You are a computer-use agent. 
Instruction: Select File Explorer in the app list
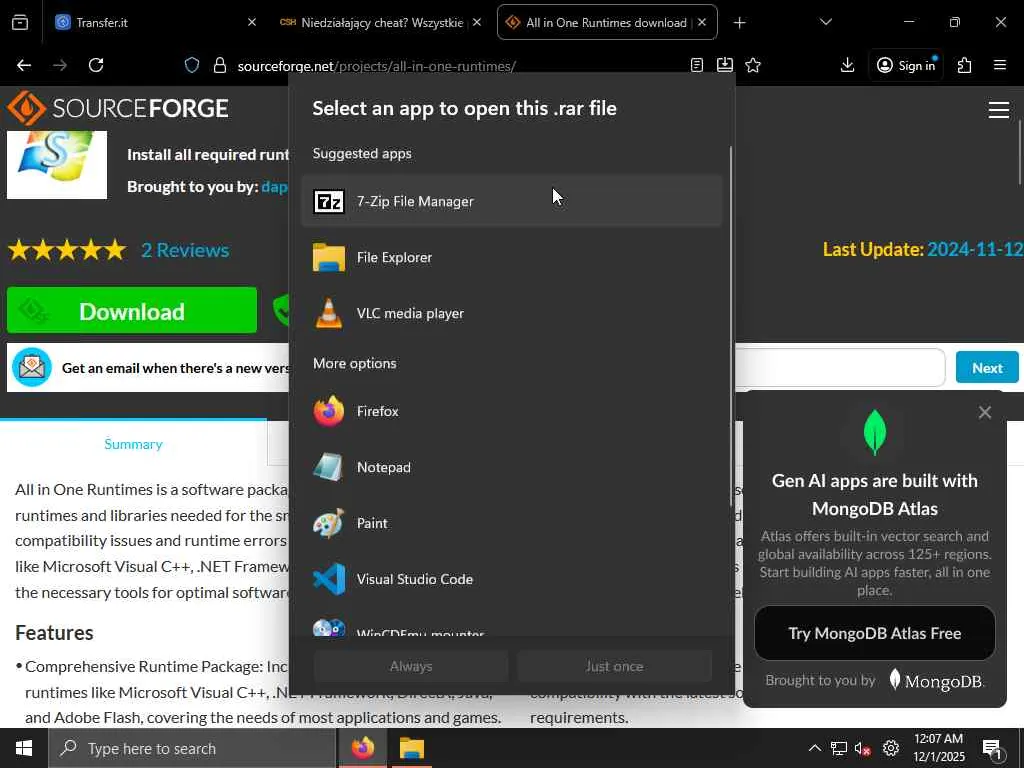(511, 257)
